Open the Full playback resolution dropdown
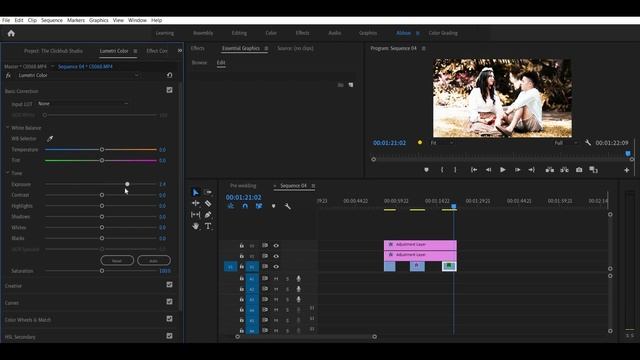The height and width of the screenshot is (360, 640). tap(566, 143)
